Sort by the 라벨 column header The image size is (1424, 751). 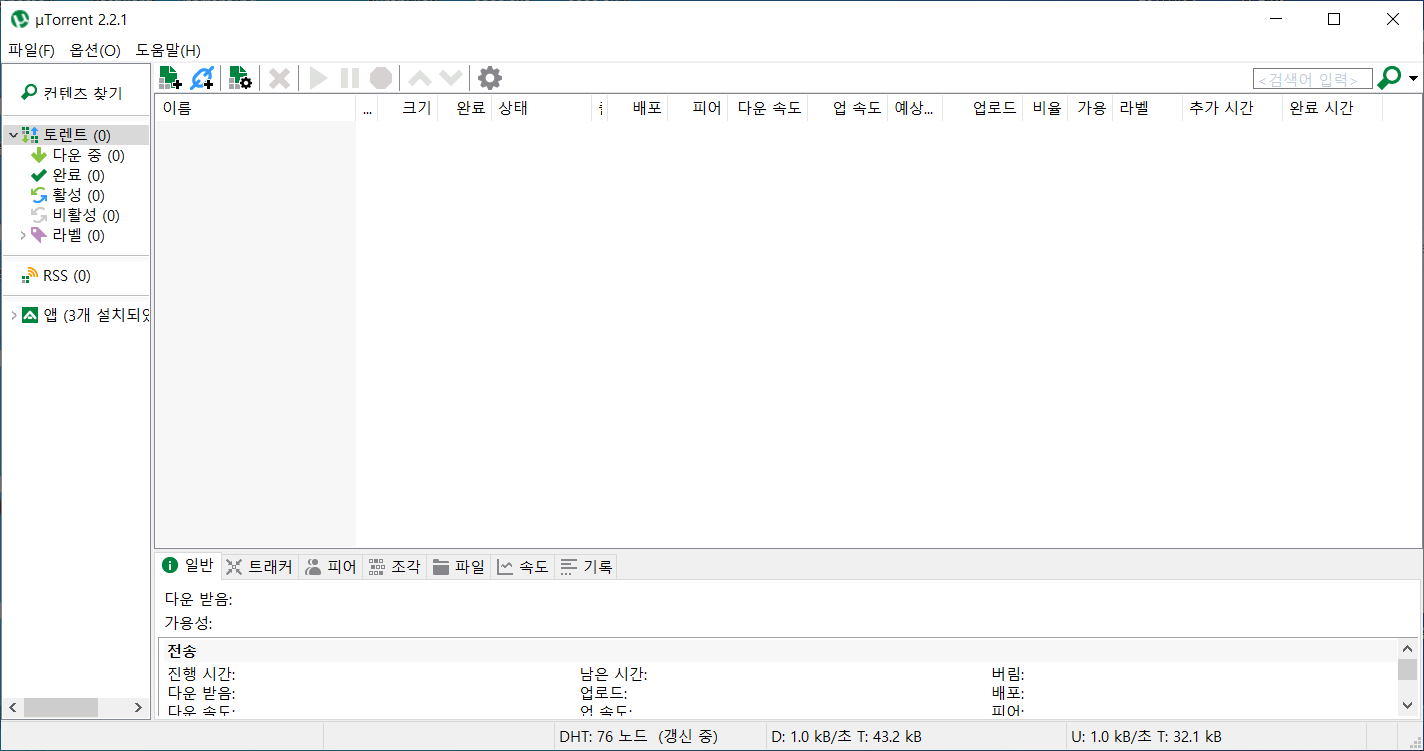point(1148,108)
